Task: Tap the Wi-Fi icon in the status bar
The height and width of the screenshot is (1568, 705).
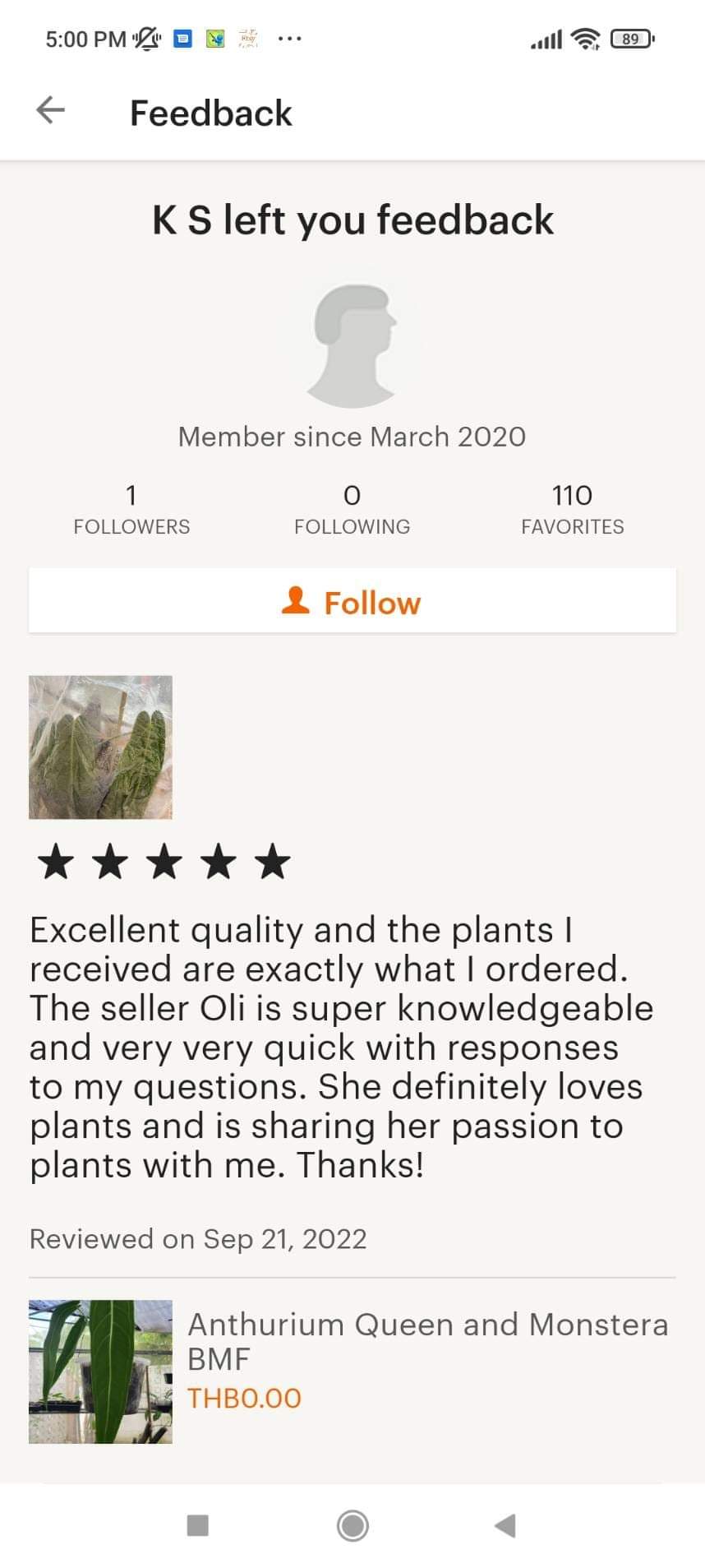Action: point(586,39)
